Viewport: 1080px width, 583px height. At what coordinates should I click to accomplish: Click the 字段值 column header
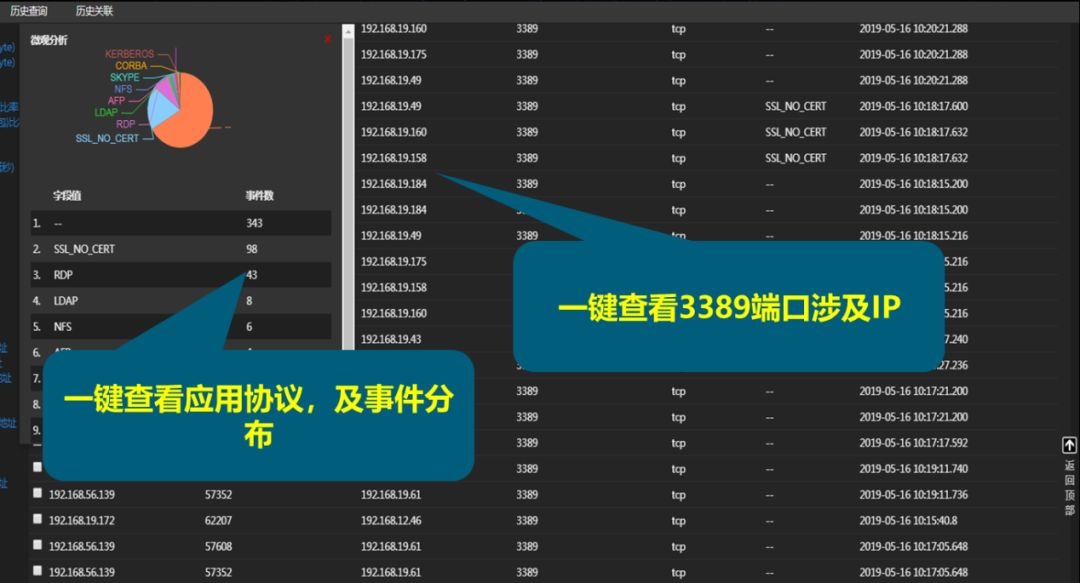(67, 196)
